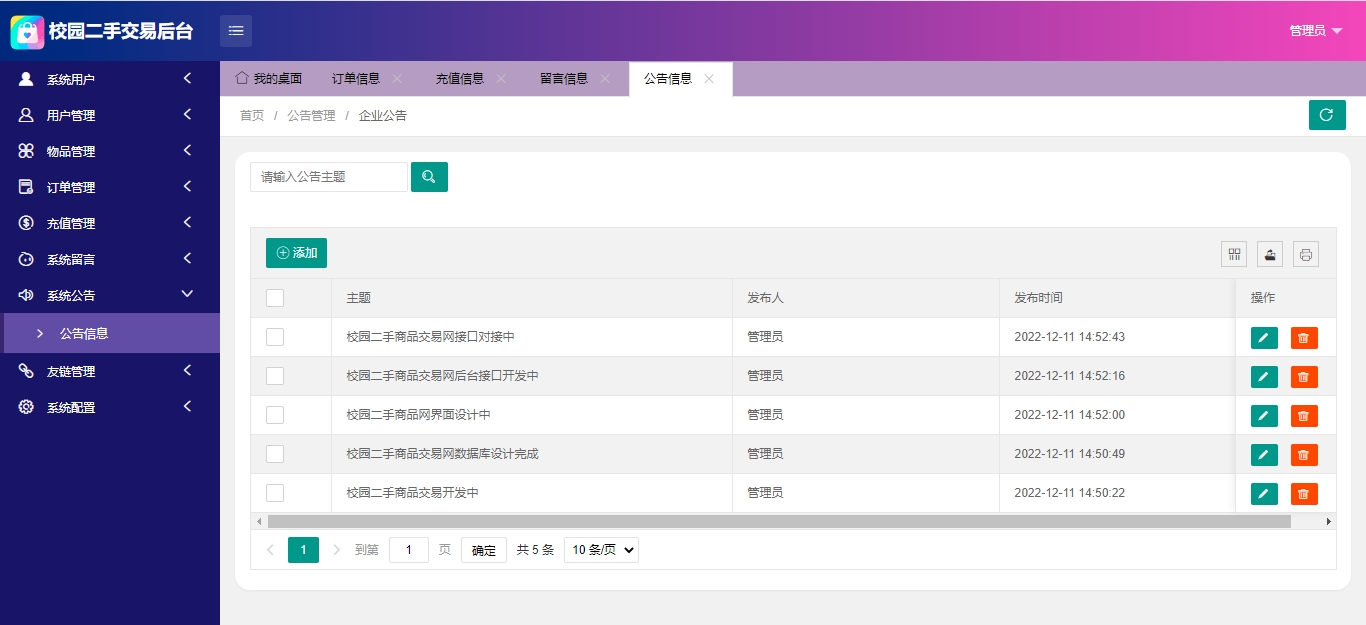
Task: Click the 系统留言 message icon
Action: [x=26, y=259]
